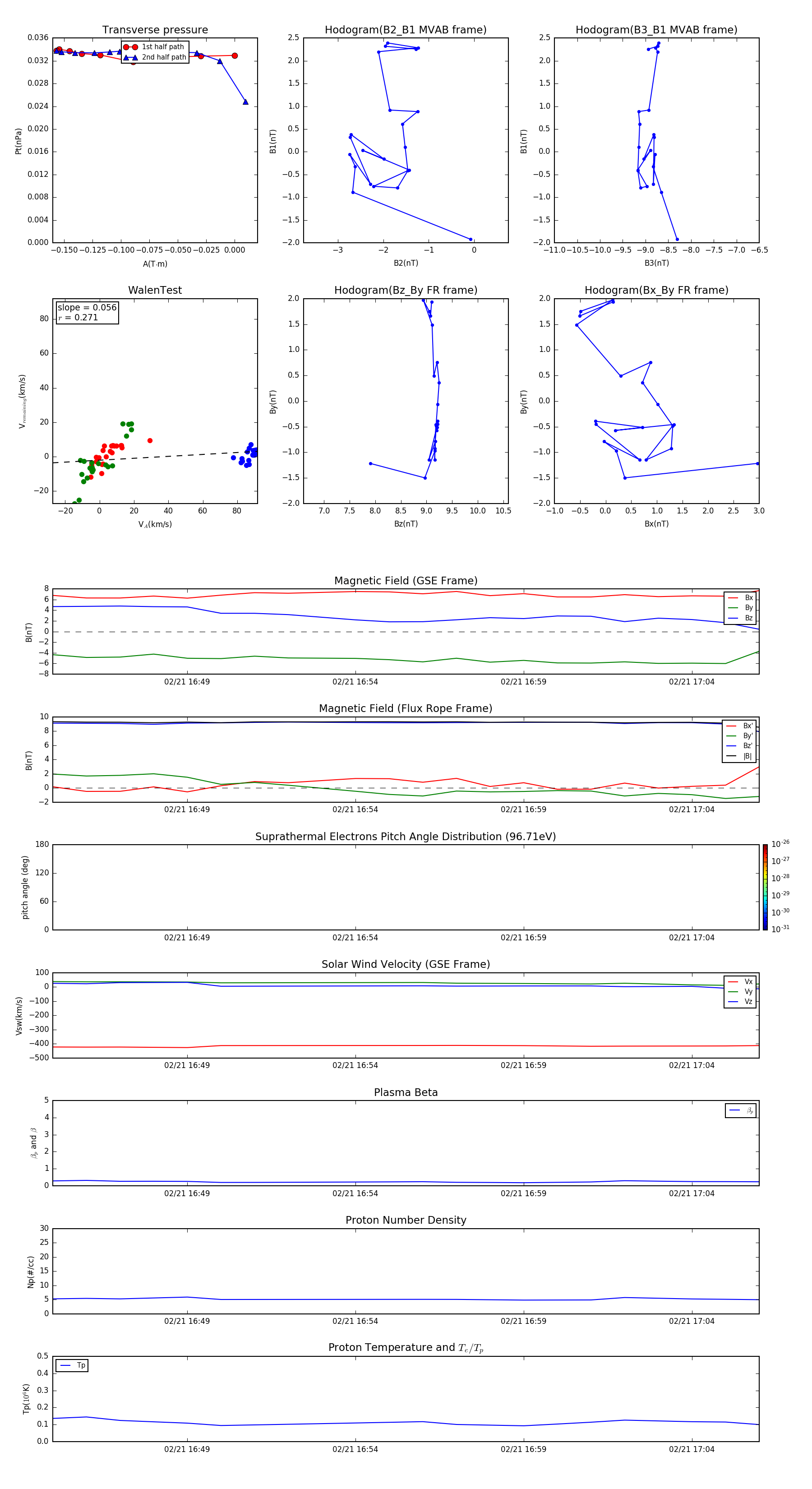
Task: Click the 'WalenTest' plot title
Action: [x=155, y=290]
